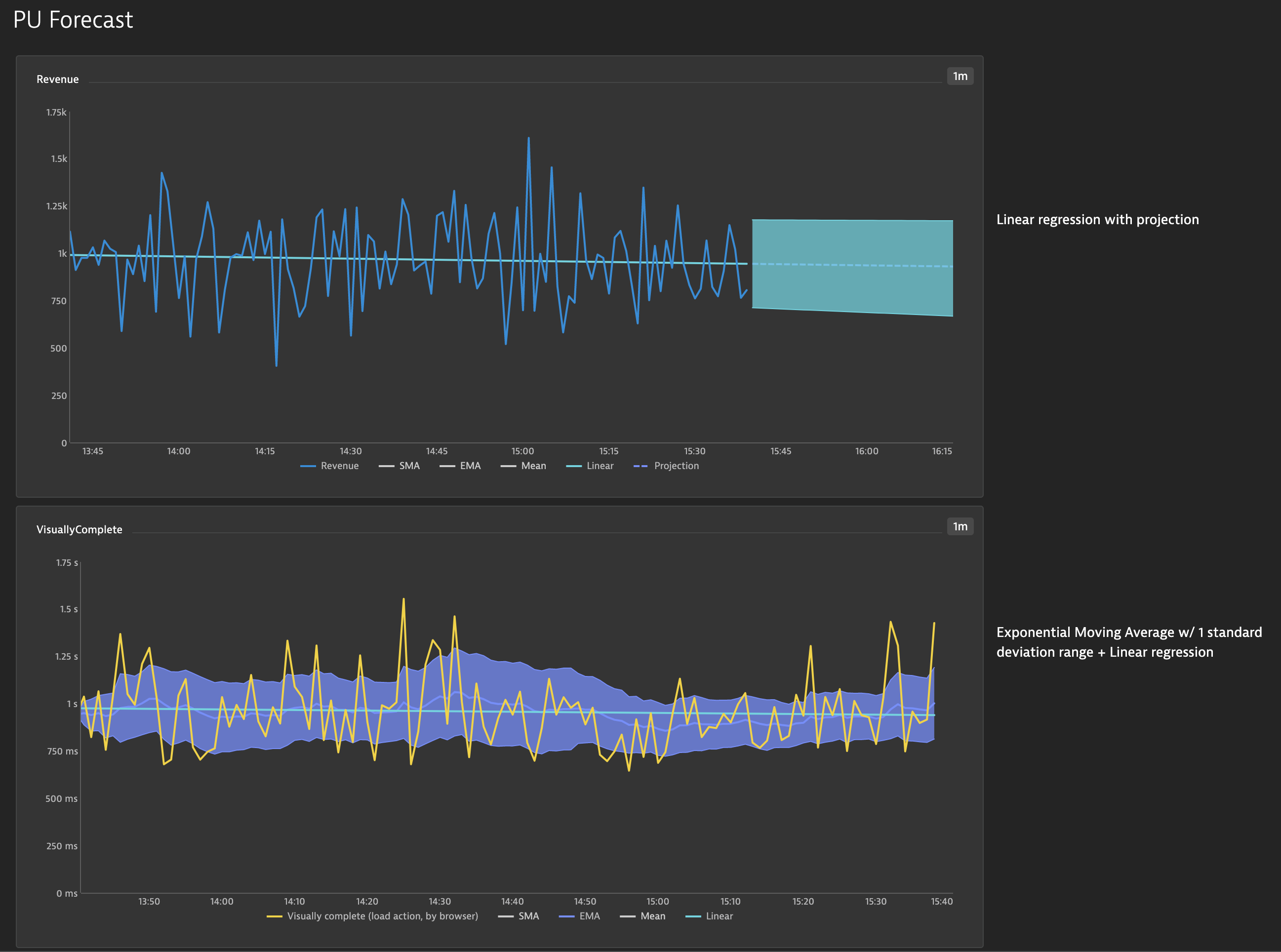Click the 250 ms label on y-axis
The image size is (1281, 952).
pyautogui.click(x=62, y=845)
